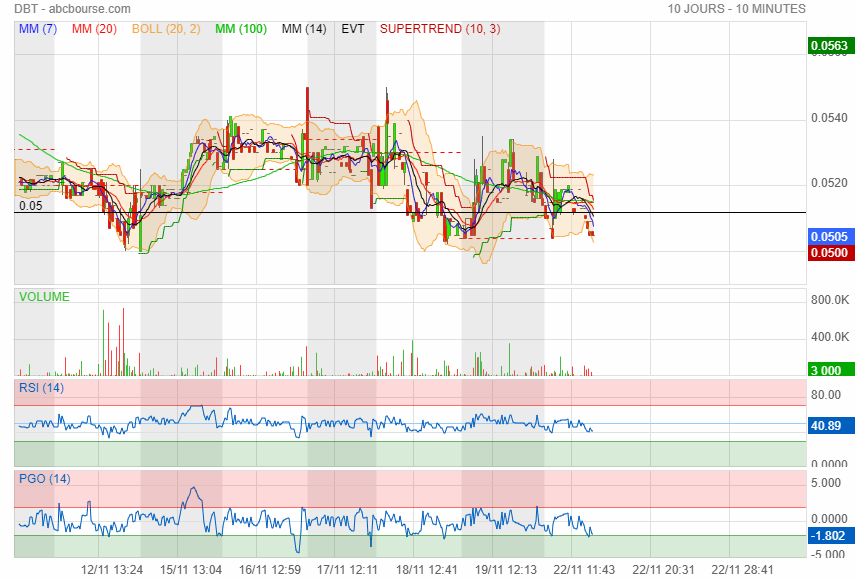Click the 15/11 13:04 date label

191,570
